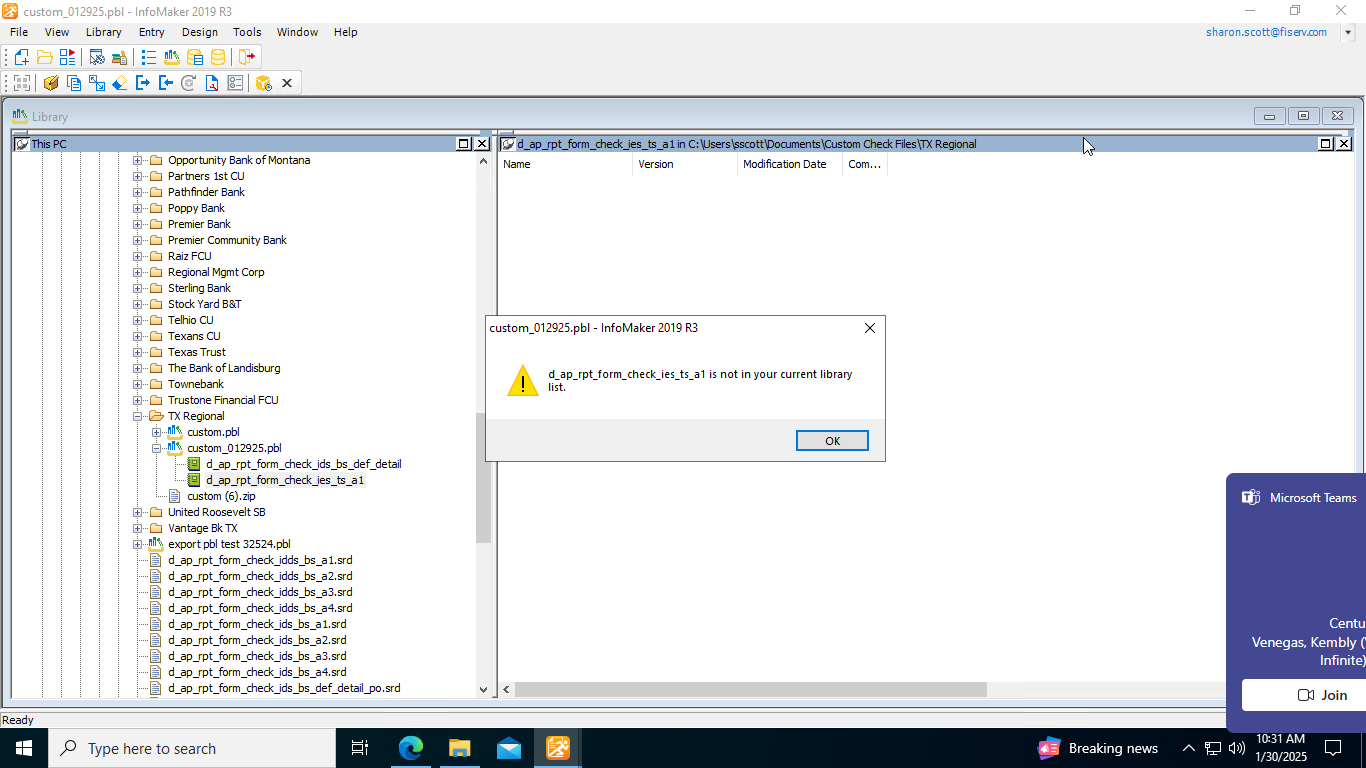The width and height of the screenshot is (1366, 768).
Task: Click the eraser icon in library toolbar
Action: 119,83
